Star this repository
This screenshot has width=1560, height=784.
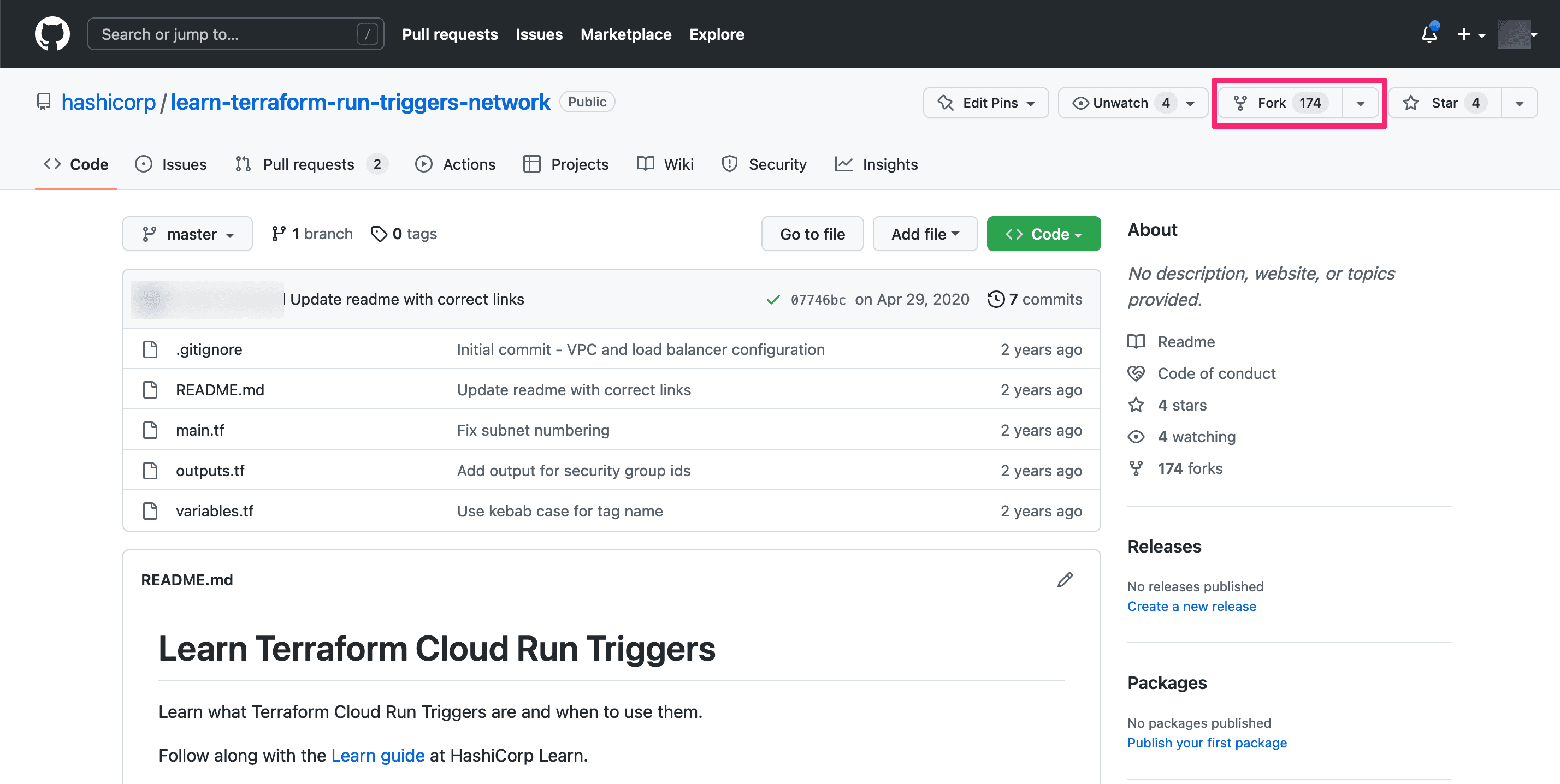[x=1445, y=103]
